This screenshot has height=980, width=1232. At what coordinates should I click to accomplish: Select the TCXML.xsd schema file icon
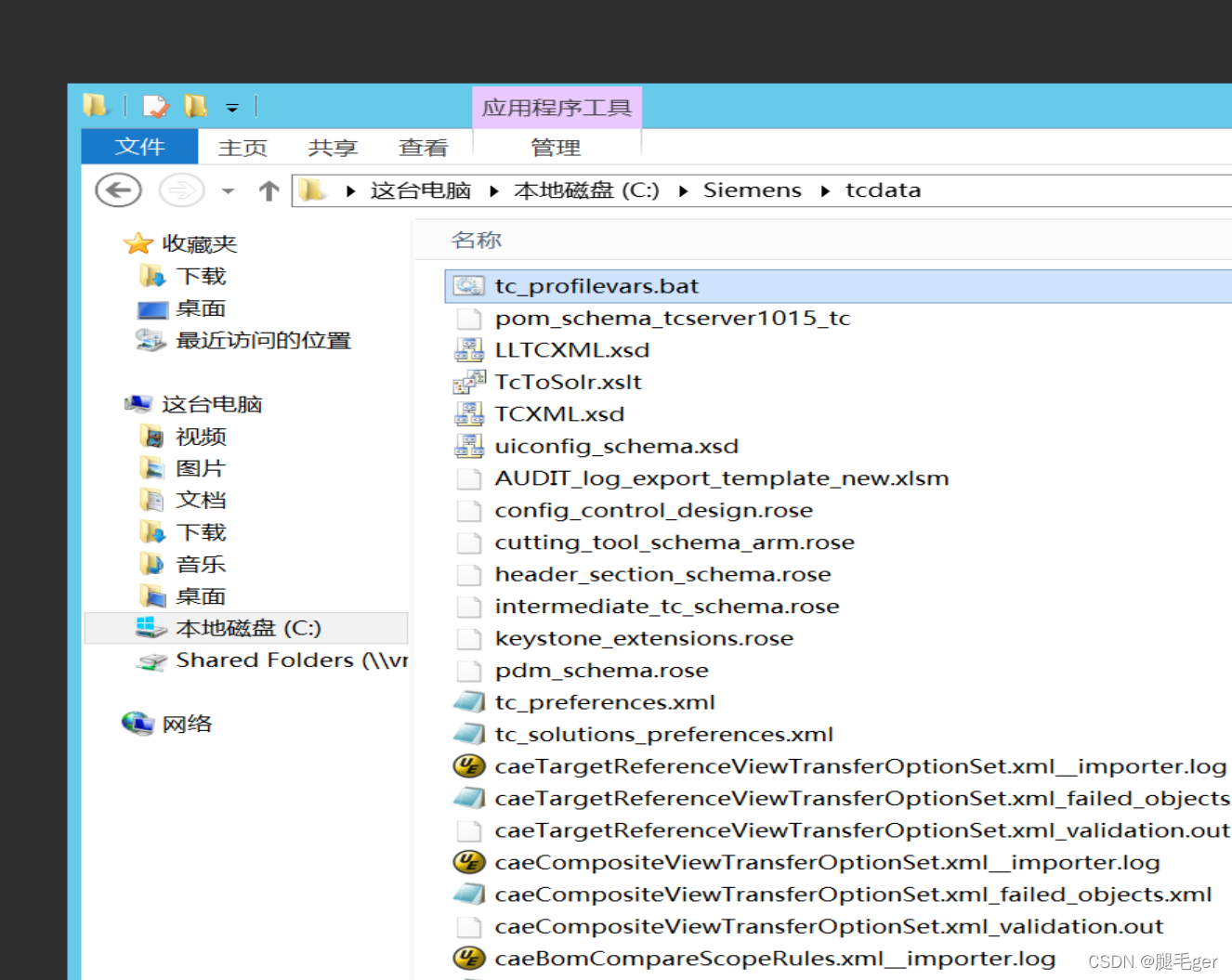(469, 413)
